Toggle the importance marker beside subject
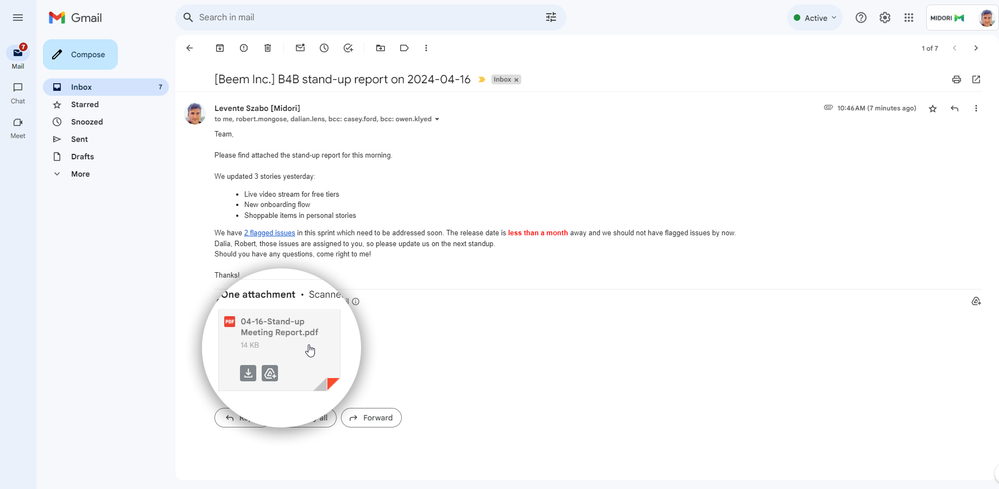 [482, 80]
